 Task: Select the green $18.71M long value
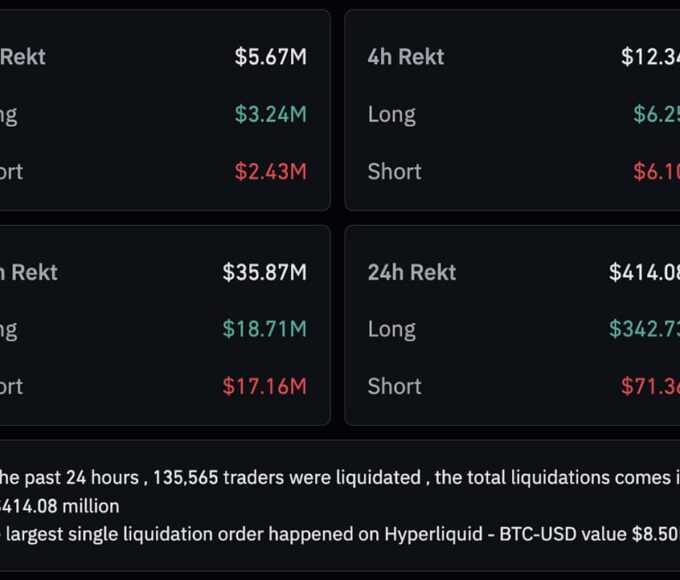pyautogui.click(x=264, y=329)
